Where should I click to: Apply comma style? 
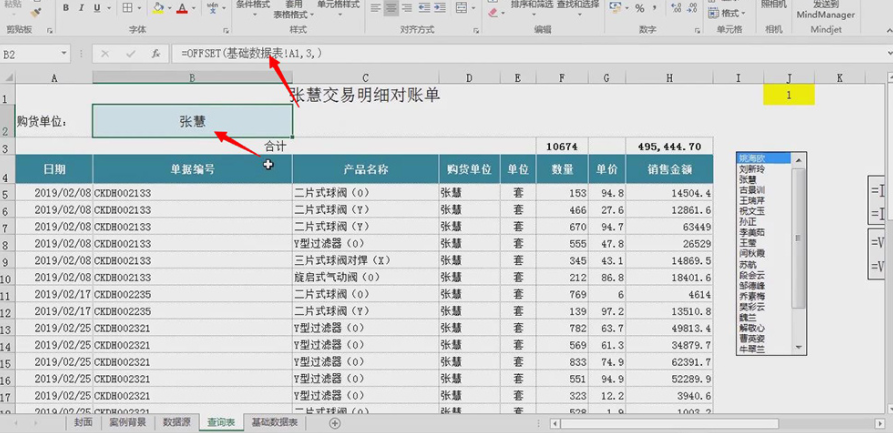(656, 8)
